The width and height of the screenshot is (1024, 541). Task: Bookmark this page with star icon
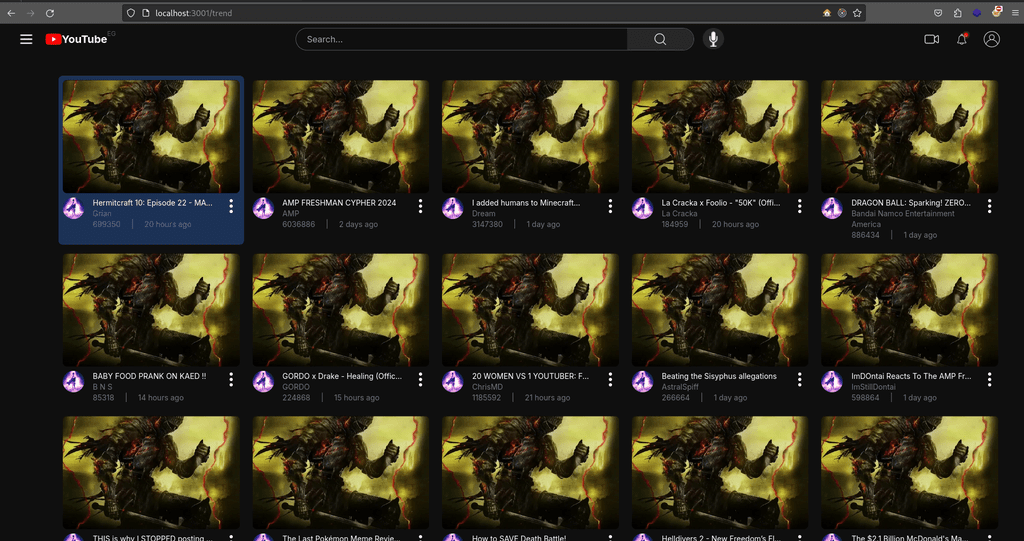click(857, 13)
